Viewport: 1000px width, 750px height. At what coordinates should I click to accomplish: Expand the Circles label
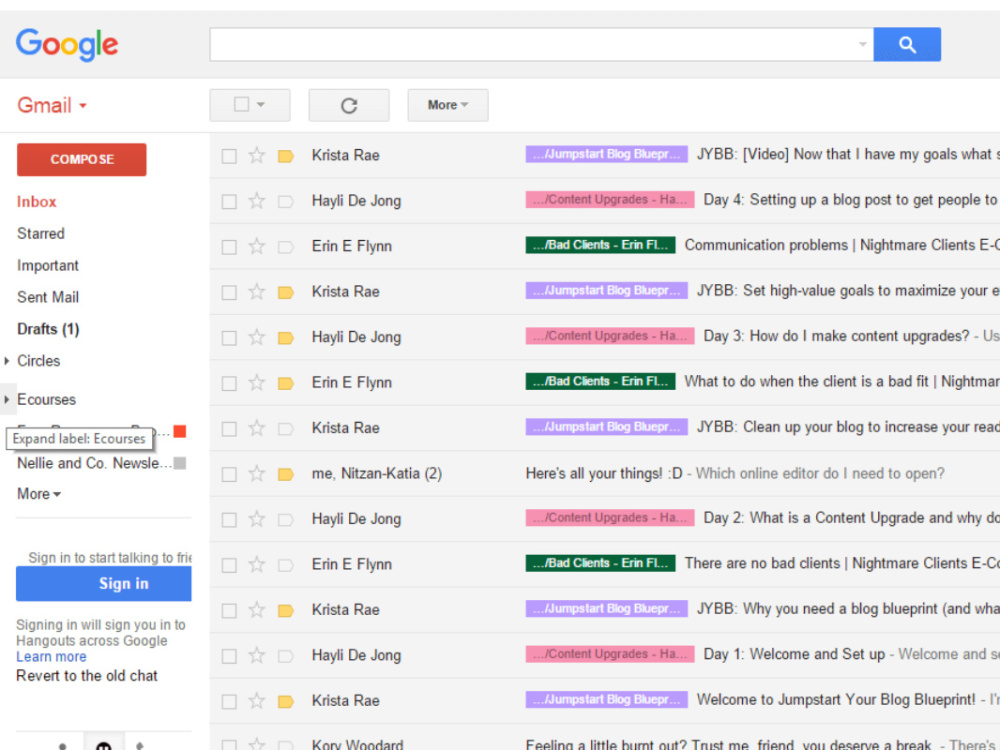pyautogui.click(x=6, y=361)
